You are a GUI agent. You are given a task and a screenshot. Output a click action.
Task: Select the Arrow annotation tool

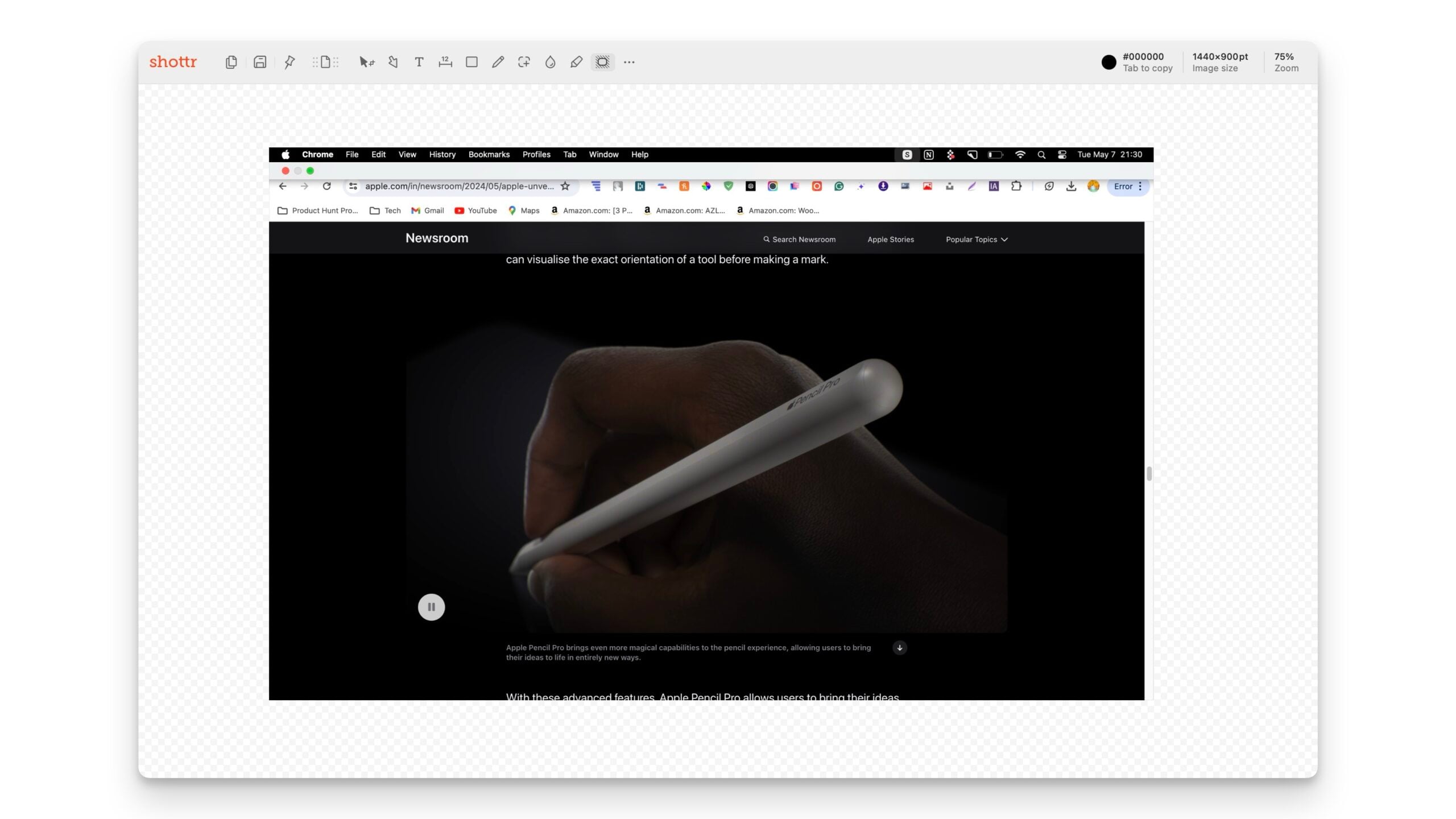click(392, 62)
